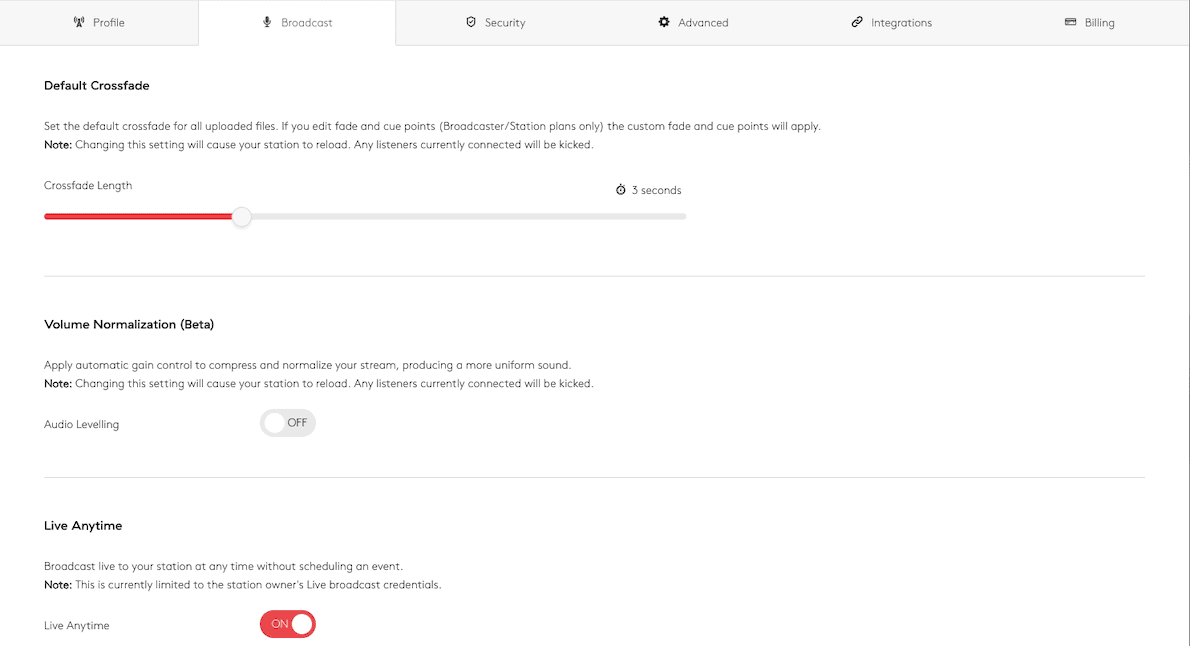Open the Profile tab label
Screen dimensions: 1190x646
click(x=109, y=23)
